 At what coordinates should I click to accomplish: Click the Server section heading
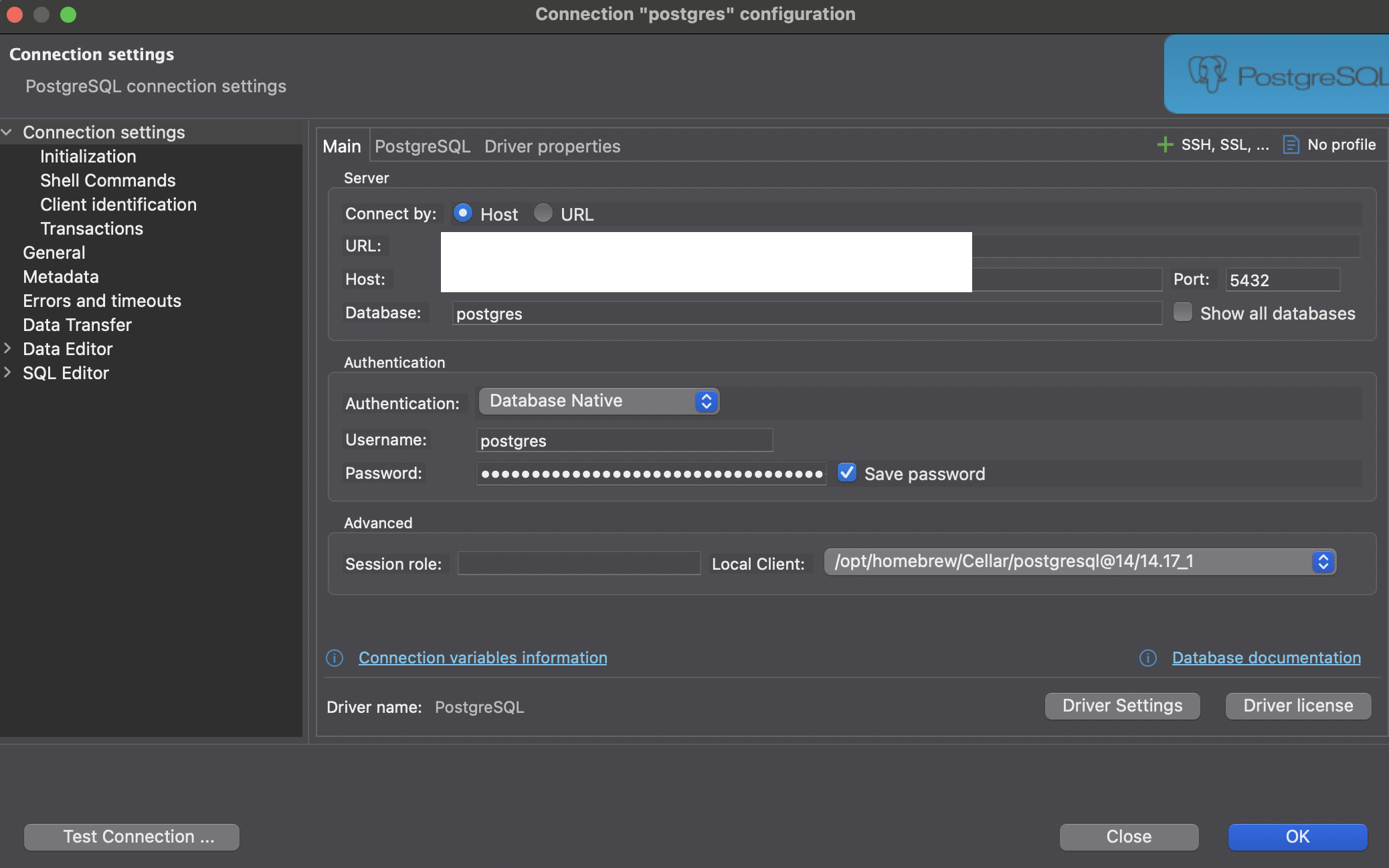(366, 178)
